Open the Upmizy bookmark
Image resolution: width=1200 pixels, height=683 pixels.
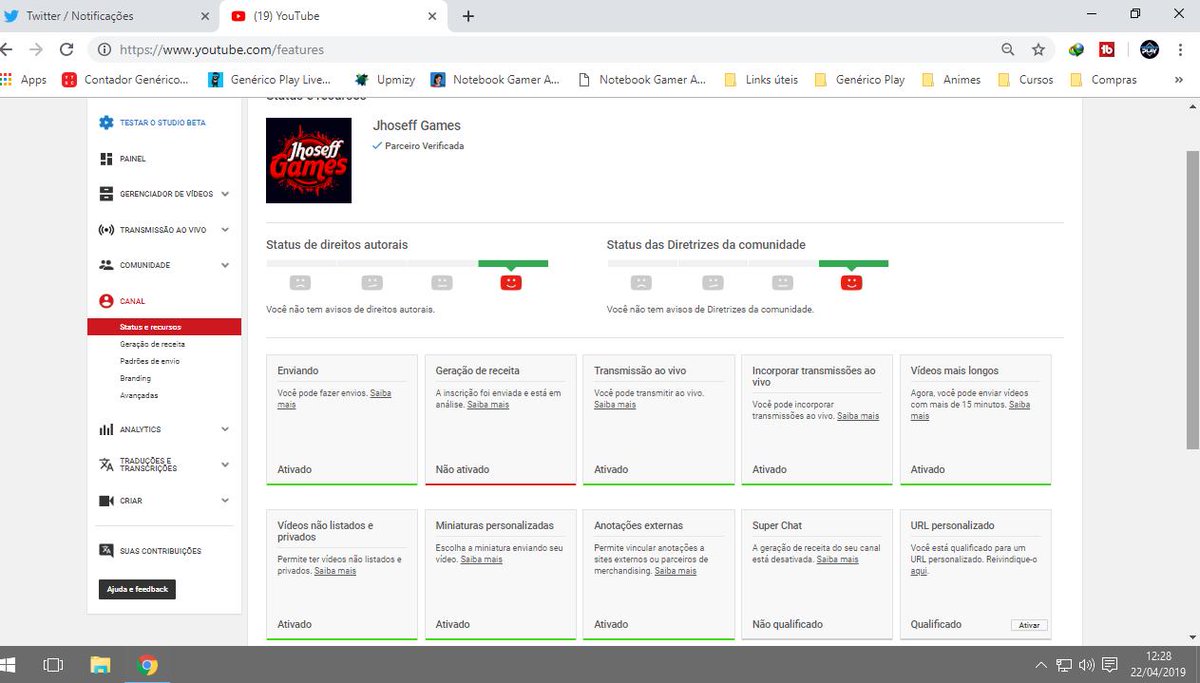pyautogui.click(x=384, y=79)
